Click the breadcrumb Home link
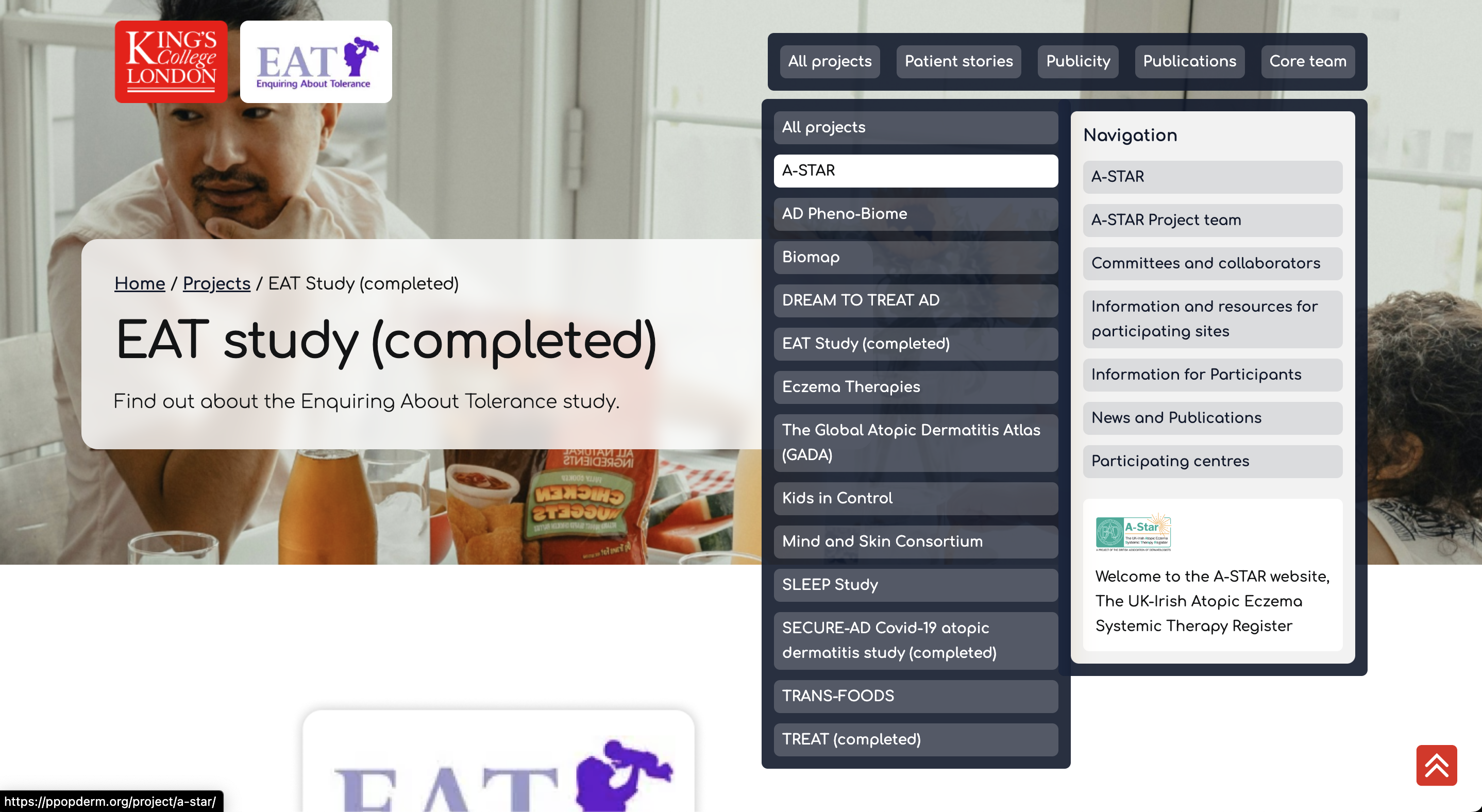This screenshot has height=812, width=1482. (140, 284)
